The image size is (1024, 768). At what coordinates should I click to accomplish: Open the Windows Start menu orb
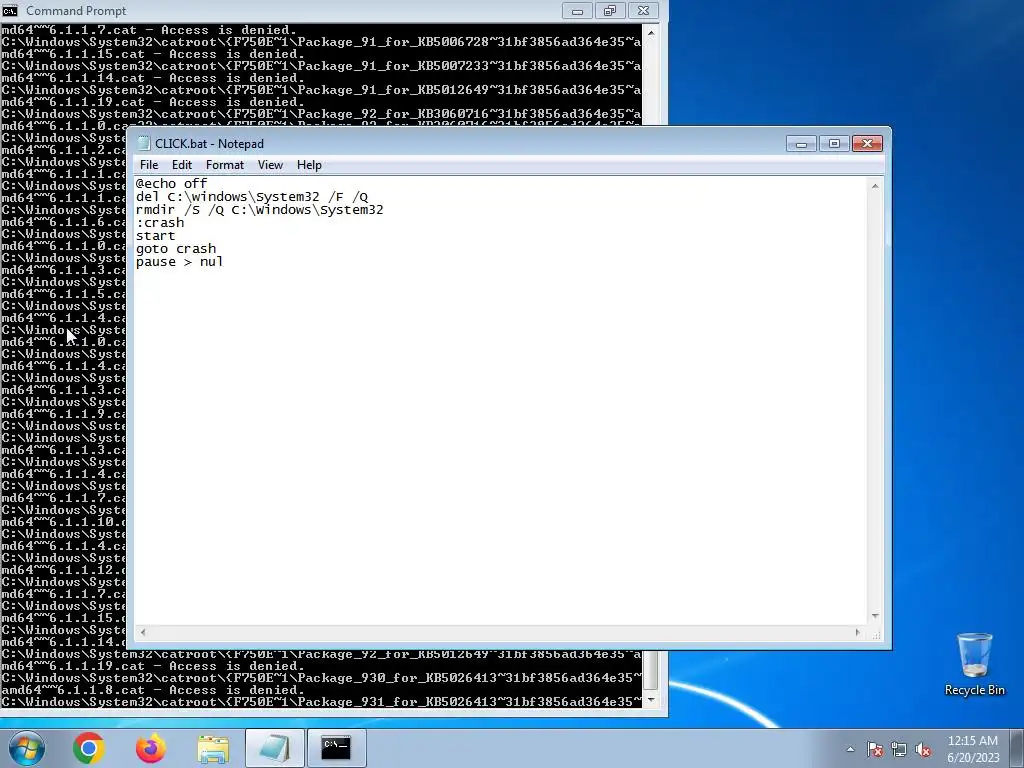(x=26, y=748)
